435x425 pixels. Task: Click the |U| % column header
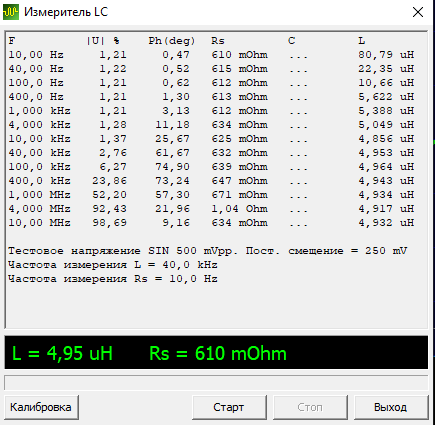coord(103,41)
